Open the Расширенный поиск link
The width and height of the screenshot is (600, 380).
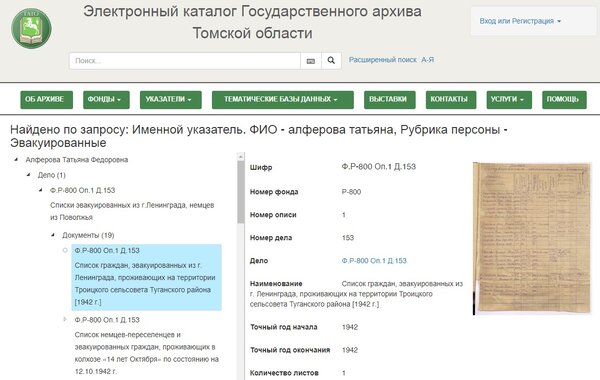(x=383, y=60)
